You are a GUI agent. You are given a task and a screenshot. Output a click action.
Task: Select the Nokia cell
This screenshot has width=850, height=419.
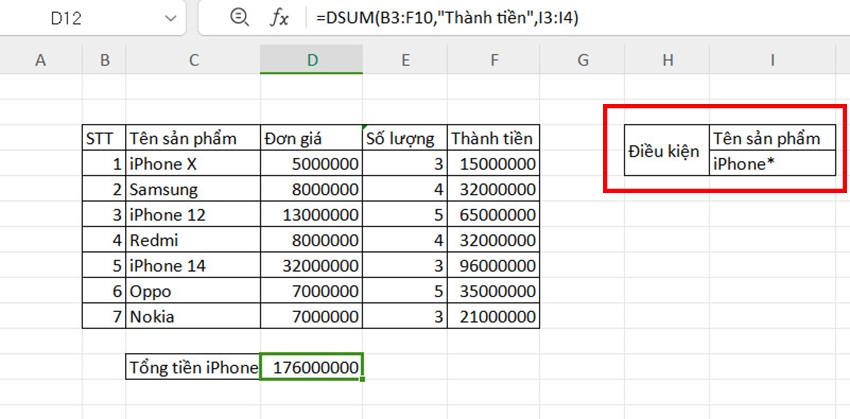point(193,316)
